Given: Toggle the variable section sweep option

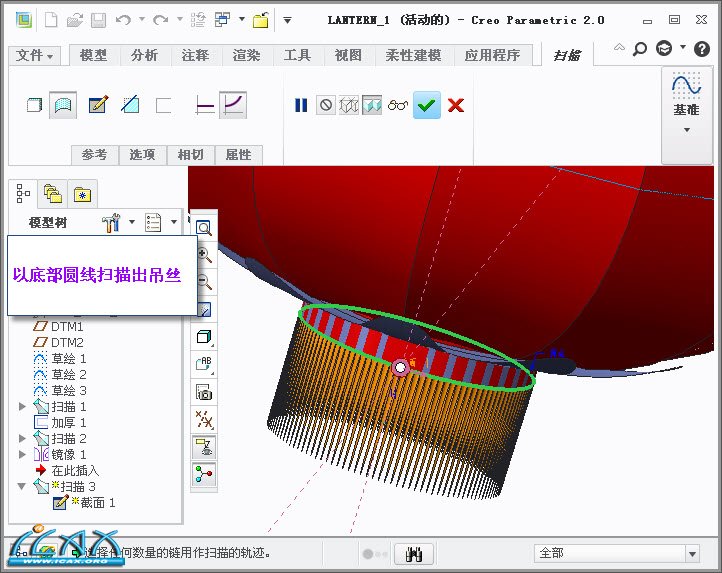Looking at the screenshot, I should click(233, 104).
